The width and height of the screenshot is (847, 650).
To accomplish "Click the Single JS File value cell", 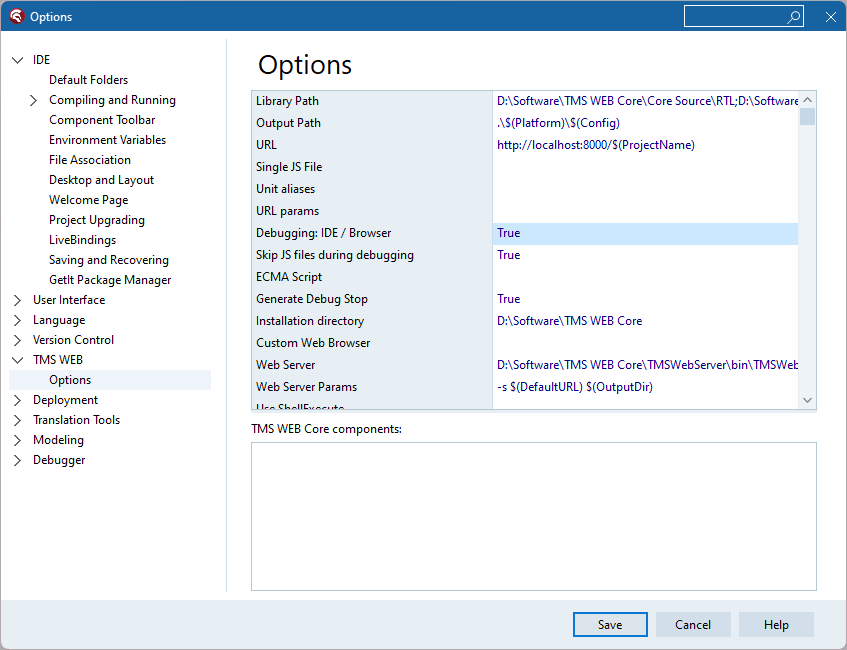I will tap(645, 167).
